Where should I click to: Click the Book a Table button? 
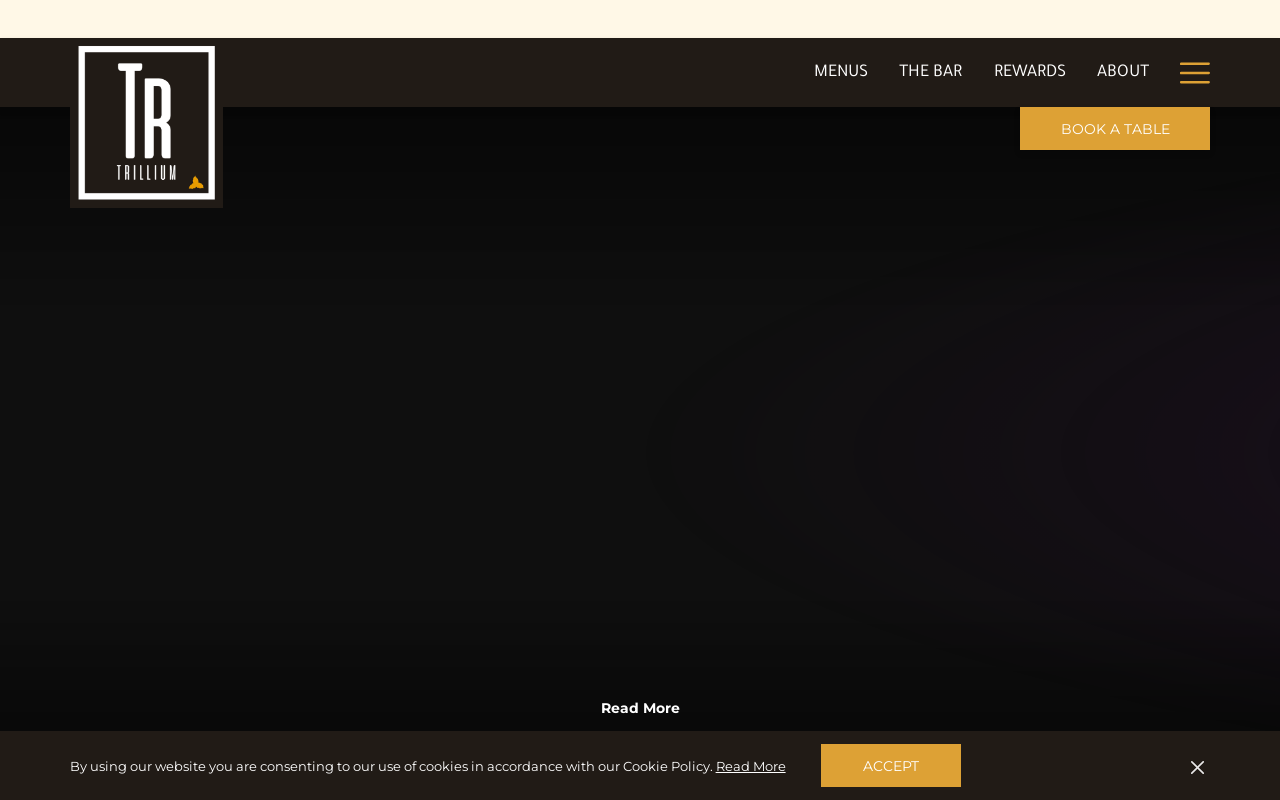(1115, 129)
